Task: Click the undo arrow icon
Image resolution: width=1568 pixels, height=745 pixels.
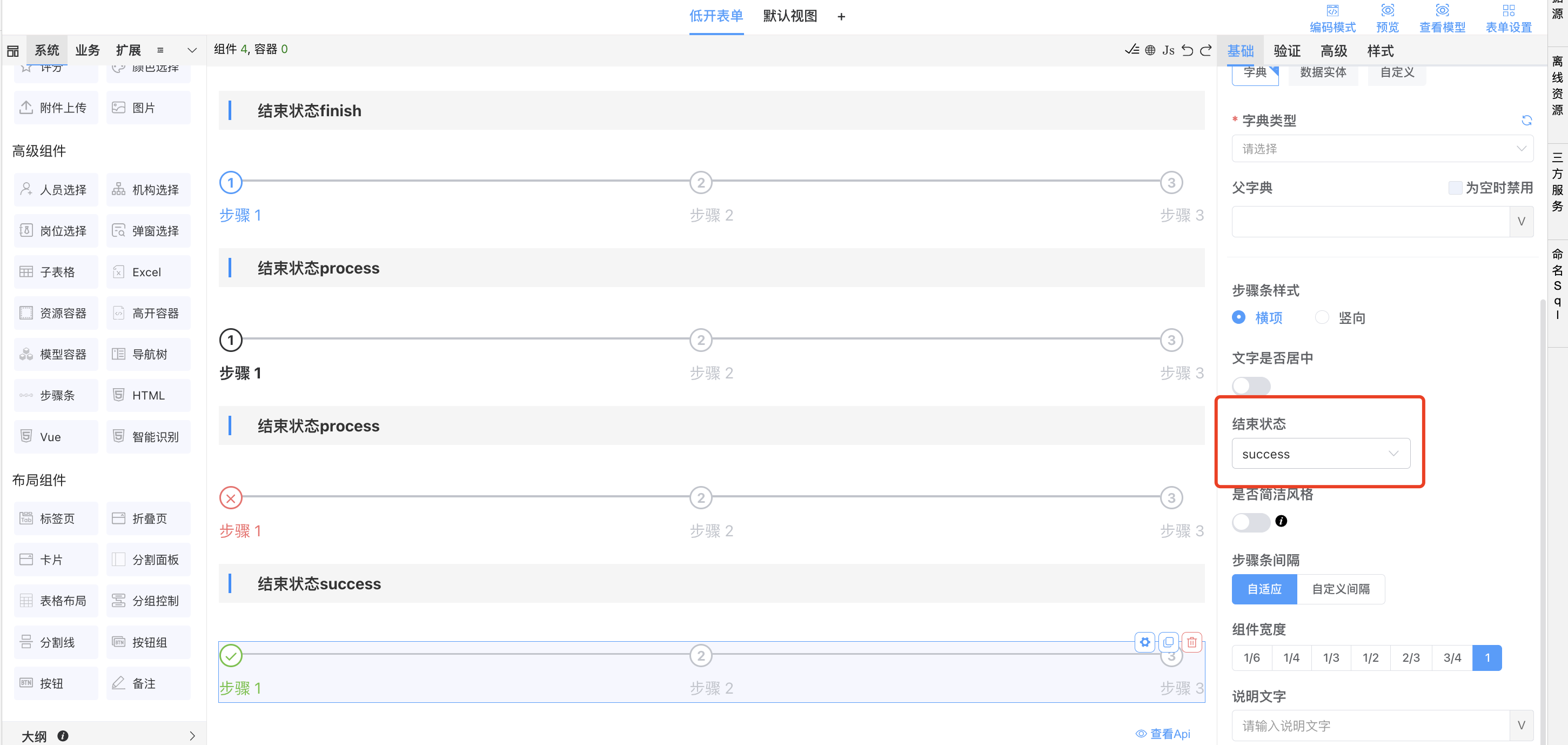Action: pyautogui.click(x=1187, y=50)
